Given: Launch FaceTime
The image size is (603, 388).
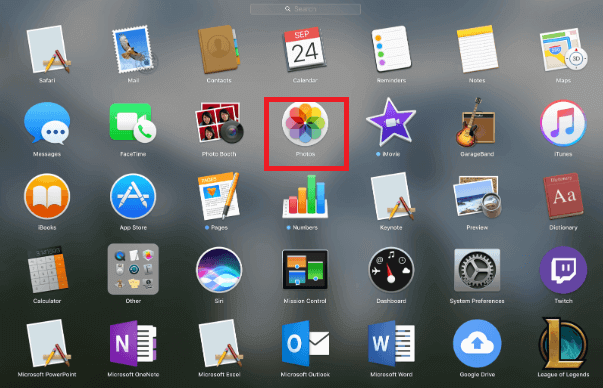Looking at the screenshot, I should pyautogui.click(x=133, y=123).
